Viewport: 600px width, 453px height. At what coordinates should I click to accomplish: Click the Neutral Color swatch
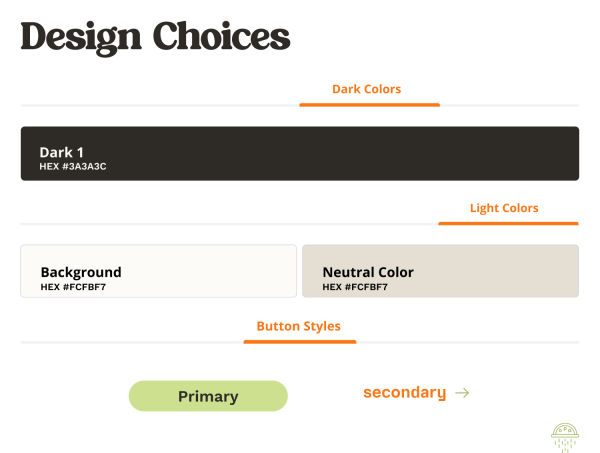[x=440, y=271]
